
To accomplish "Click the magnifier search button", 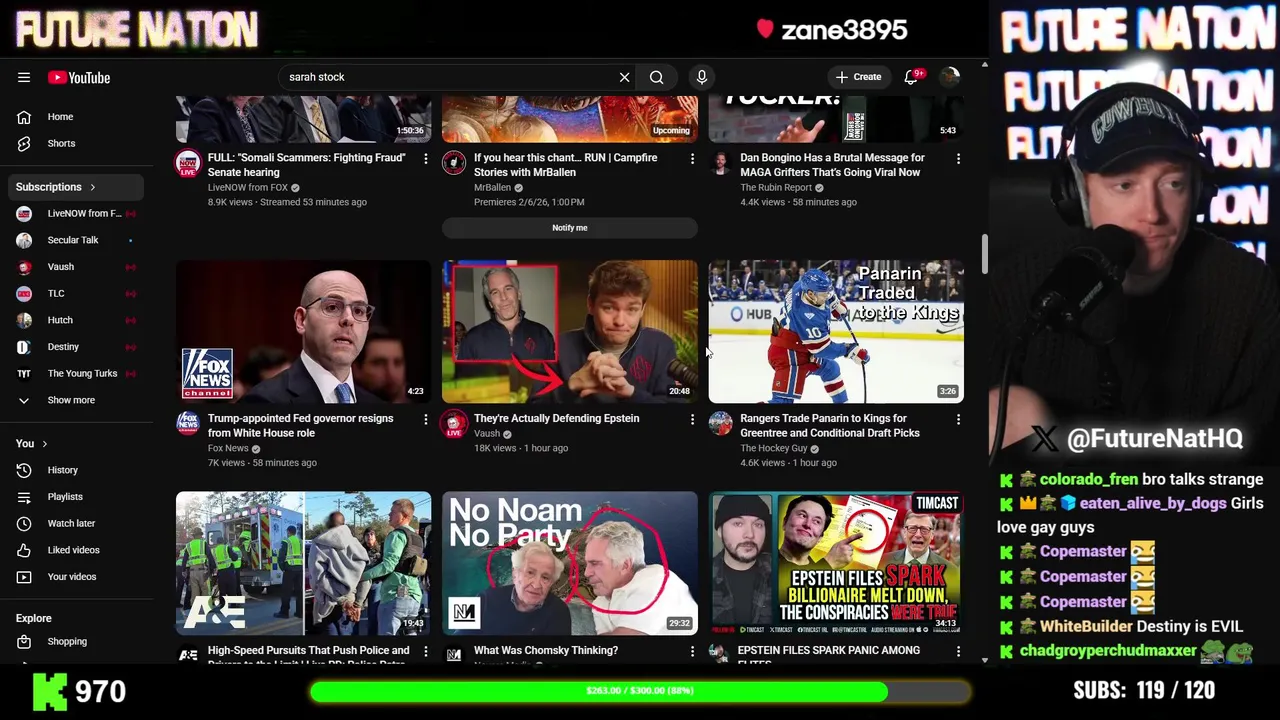I will click(x=656, y=77).
